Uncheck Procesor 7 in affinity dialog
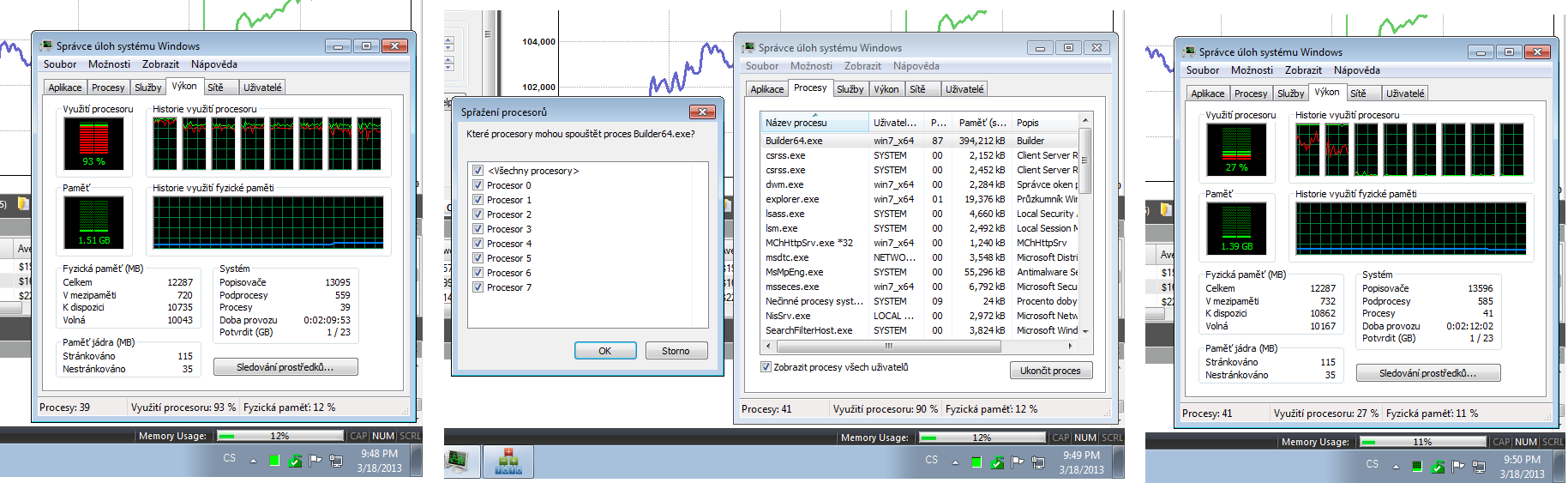1568x489 pixels. tap(478, 287)
